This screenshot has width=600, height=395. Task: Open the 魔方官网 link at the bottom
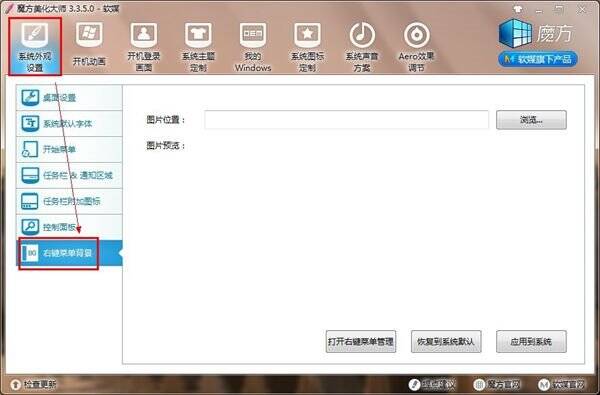(498, 384)
